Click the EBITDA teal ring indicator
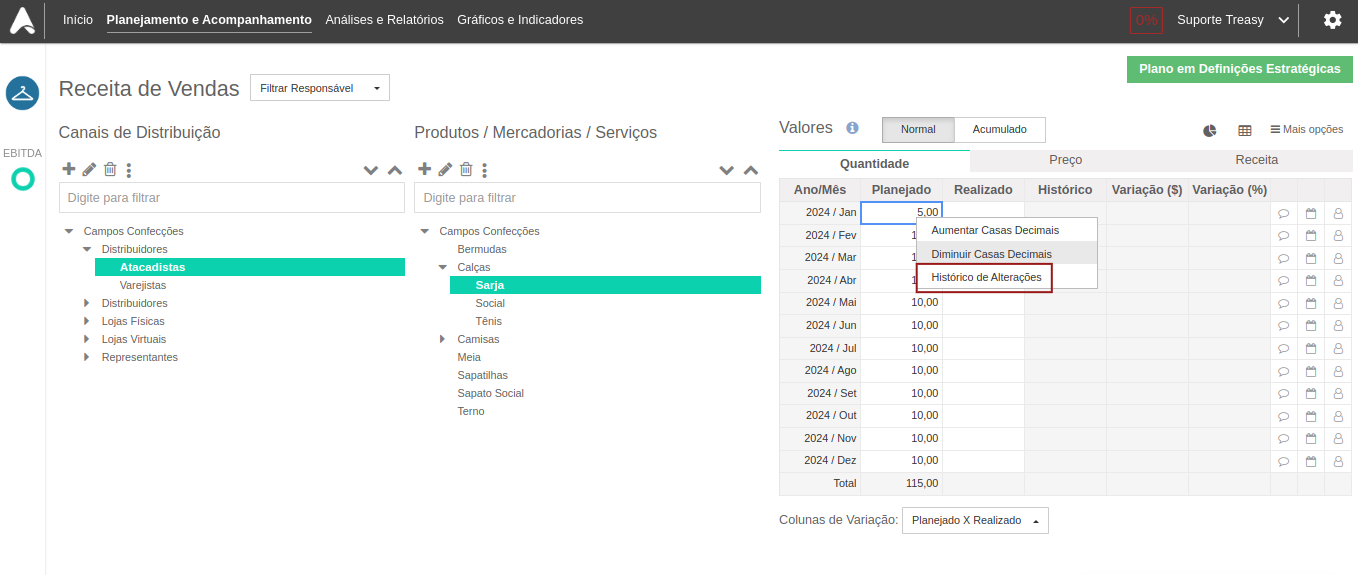Viewport: 1358px width, 575px height. tap(22, 179)
